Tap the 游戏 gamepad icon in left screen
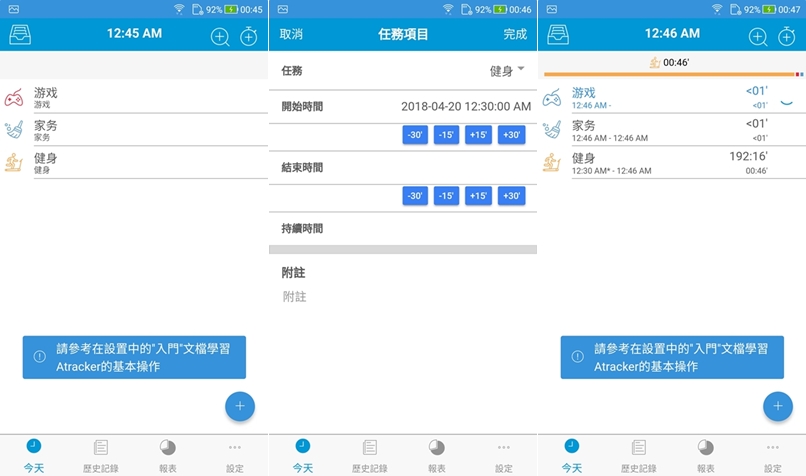The image size is (806, 476). tap(14, 97)
